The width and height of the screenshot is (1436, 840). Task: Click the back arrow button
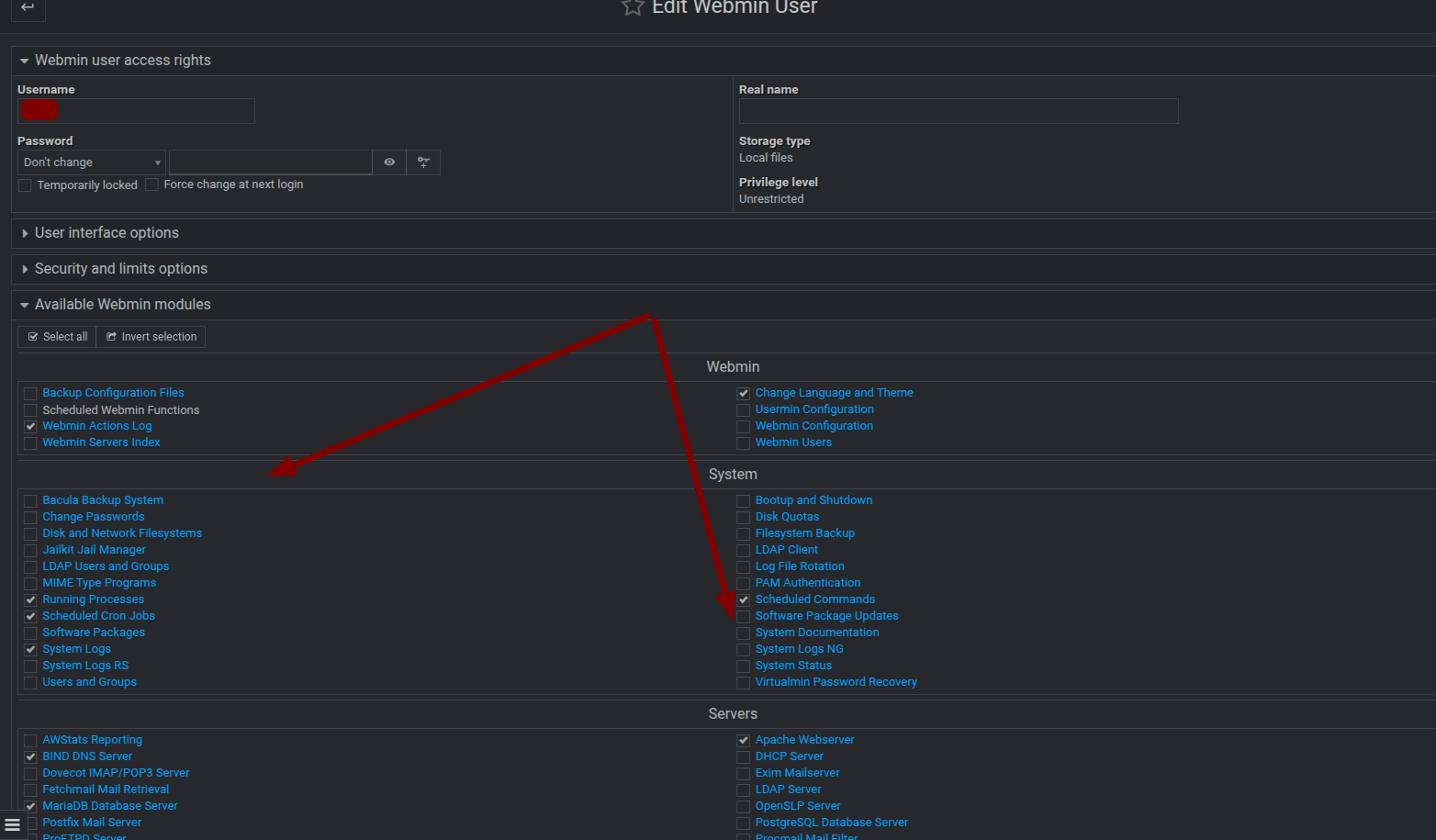28,7
